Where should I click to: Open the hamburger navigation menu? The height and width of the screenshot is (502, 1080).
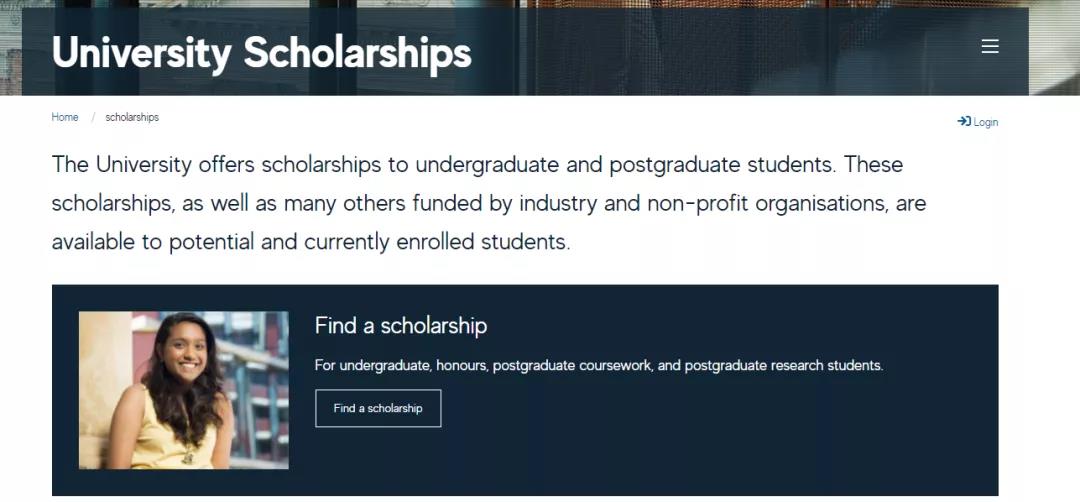click(990, 46)
